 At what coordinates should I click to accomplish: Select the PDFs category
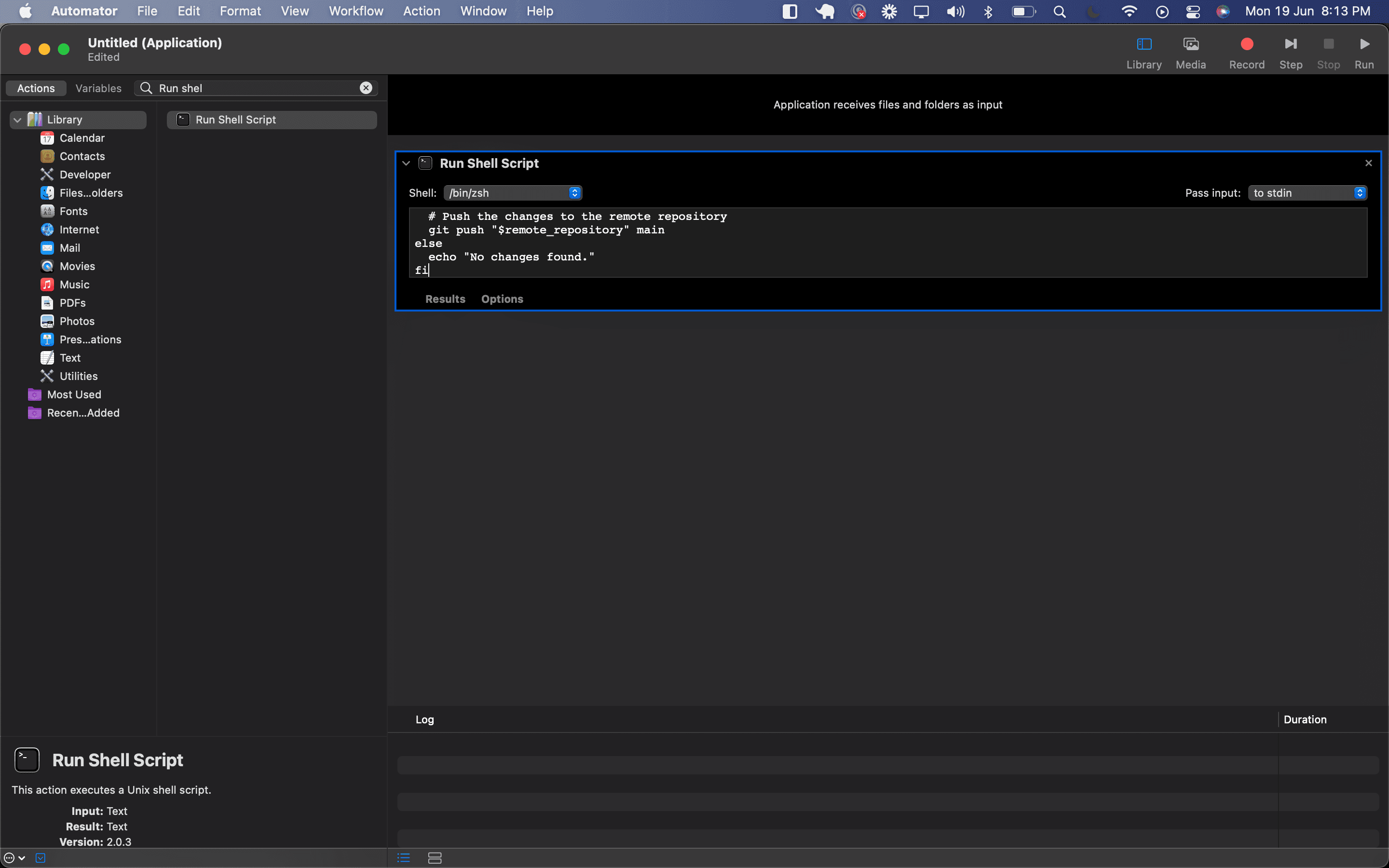pos(63,303)
